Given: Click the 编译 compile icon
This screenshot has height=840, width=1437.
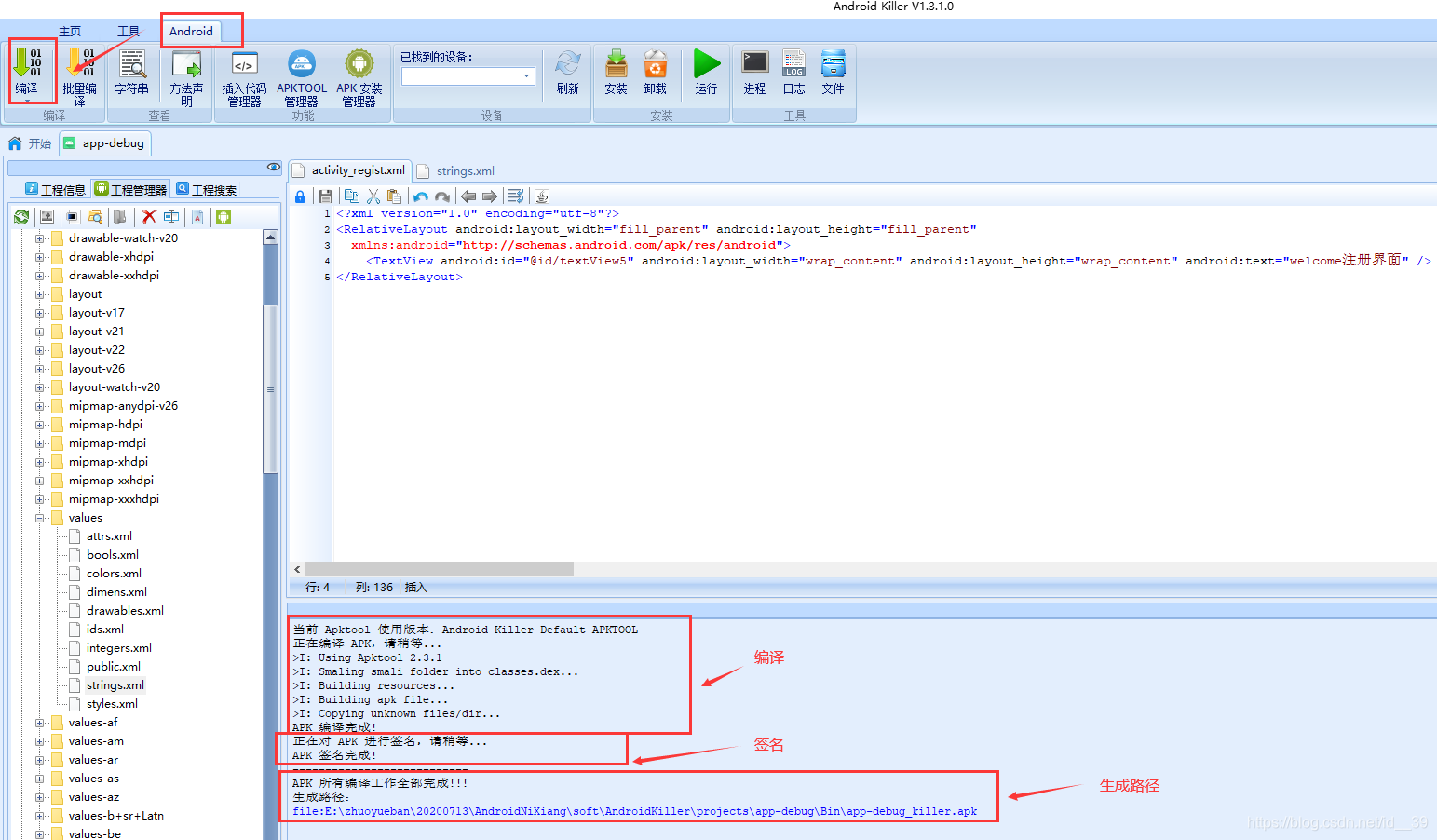Looking at the screenshot, I should [x=27, y=63].
